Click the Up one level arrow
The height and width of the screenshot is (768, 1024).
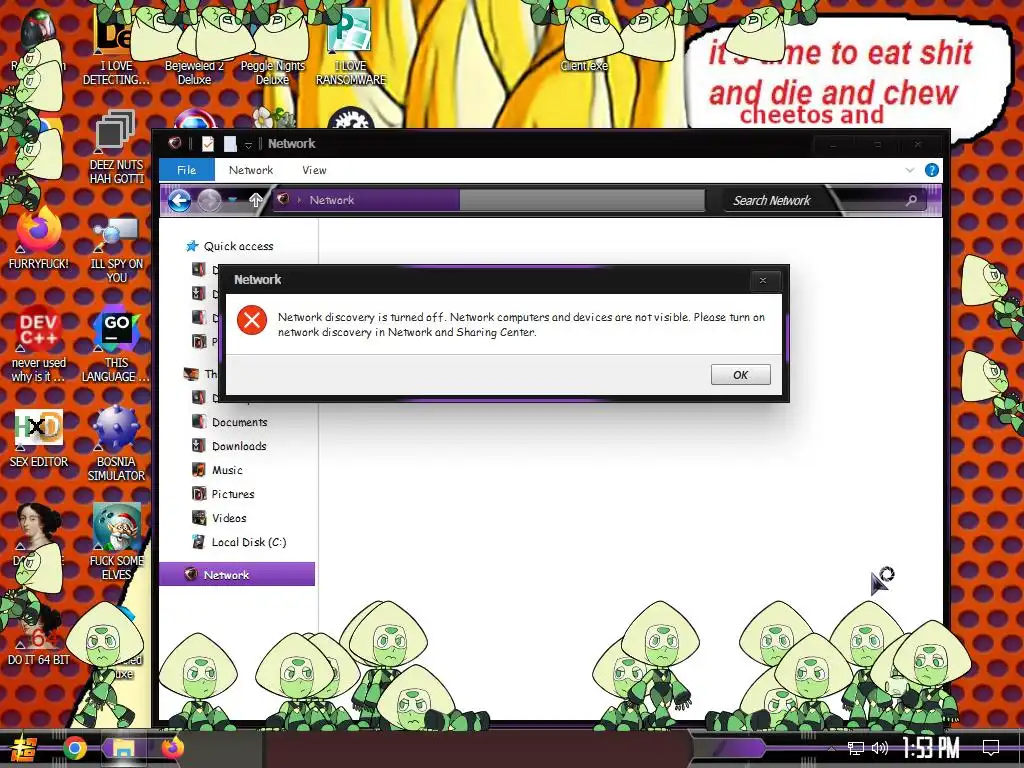(255, 200)
